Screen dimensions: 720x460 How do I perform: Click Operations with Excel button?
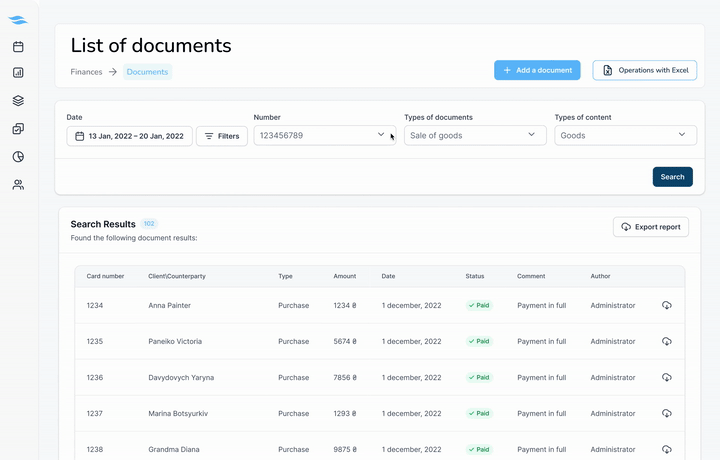click(x=645, y=70)
